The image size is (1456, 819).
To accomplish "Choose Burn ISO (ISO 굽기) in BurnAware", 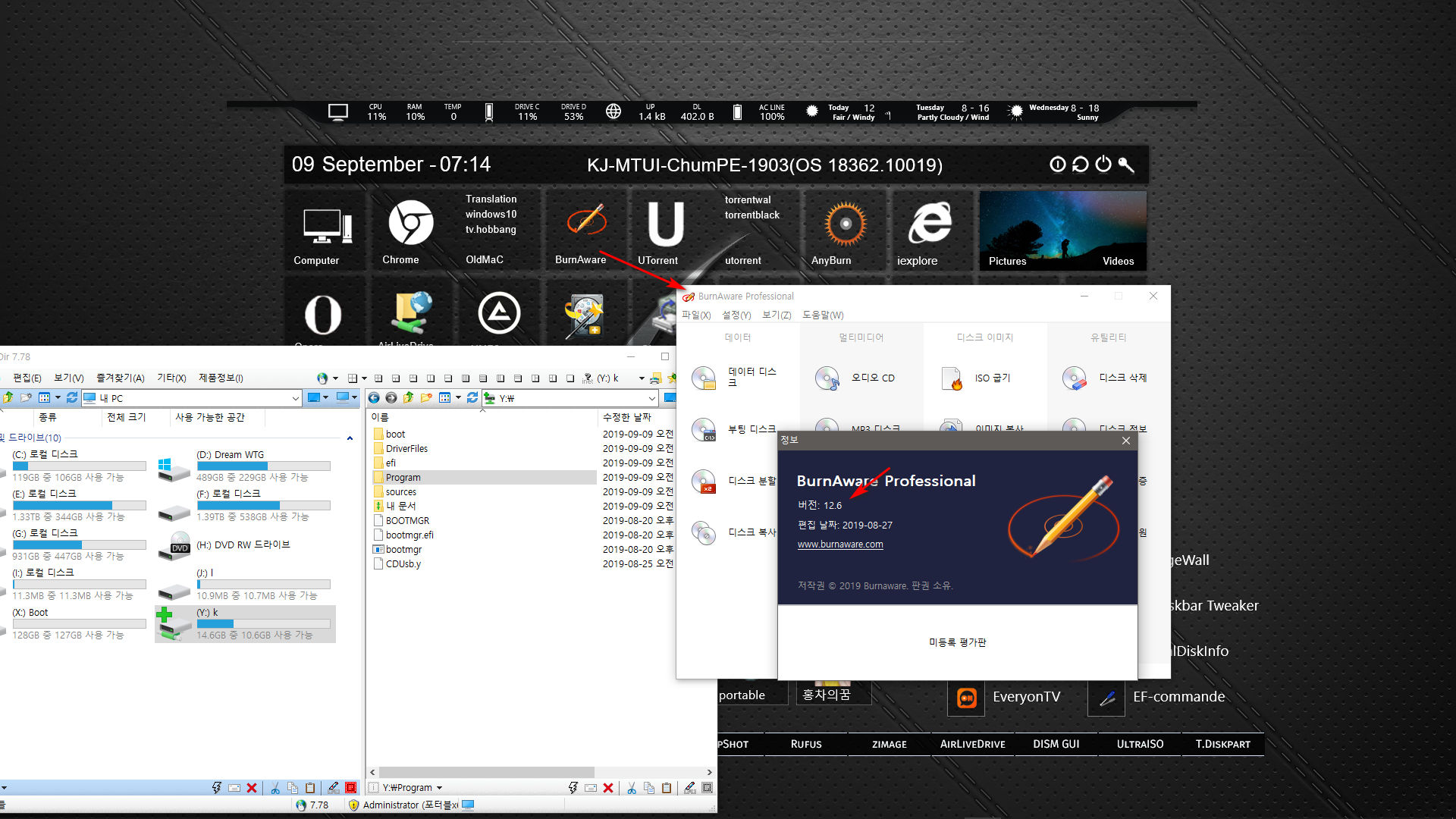I will pos(977,378).
